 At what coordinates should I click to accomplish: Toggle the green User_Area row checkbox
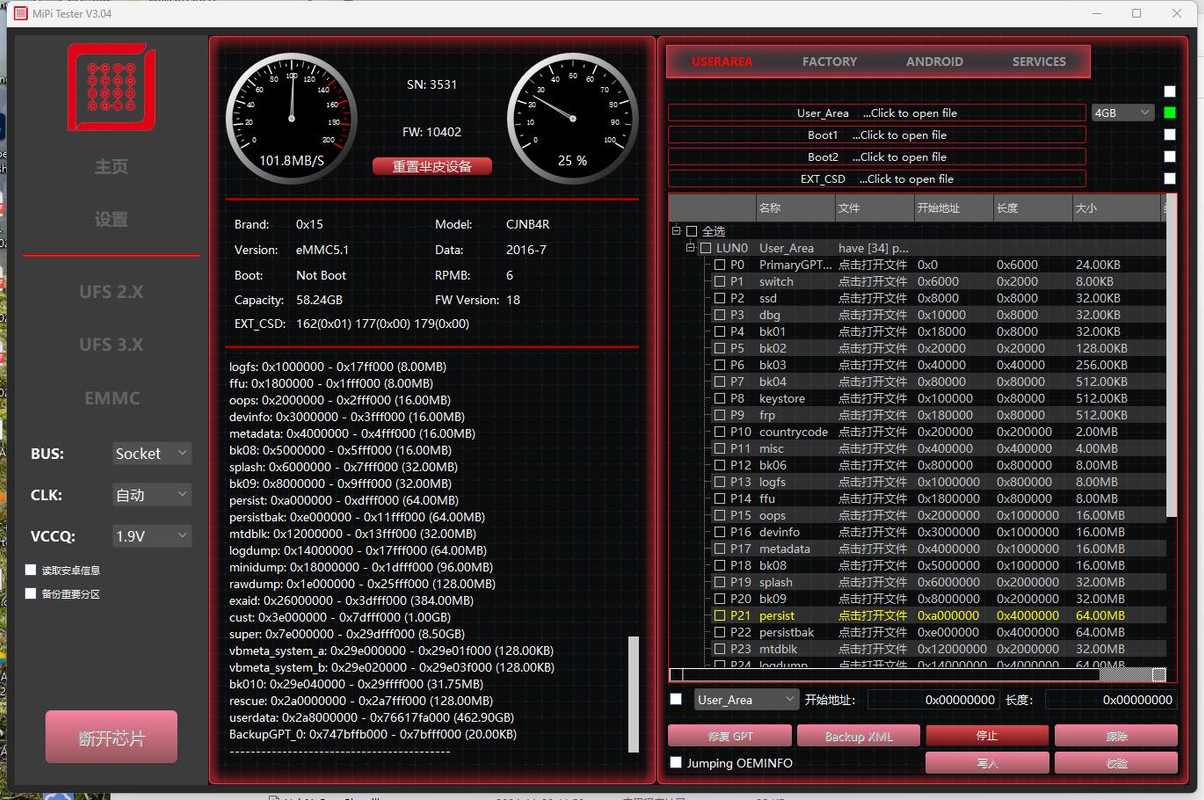(x=1170, y=113)
